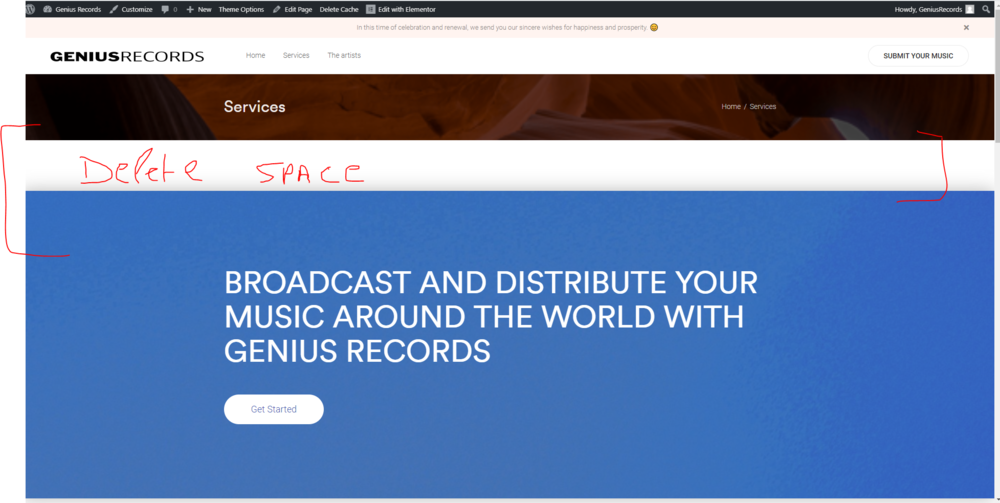Open Theme Options in admin bar
The width and height of the screenshot is (1000, 503).
[241, 10]
